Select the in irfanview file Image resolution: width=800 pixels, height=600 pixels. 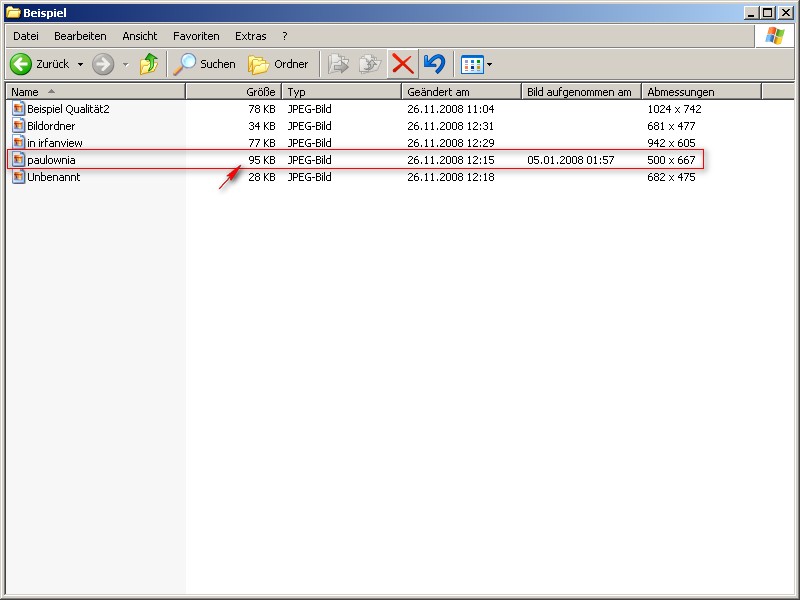[x=54, y=143]
